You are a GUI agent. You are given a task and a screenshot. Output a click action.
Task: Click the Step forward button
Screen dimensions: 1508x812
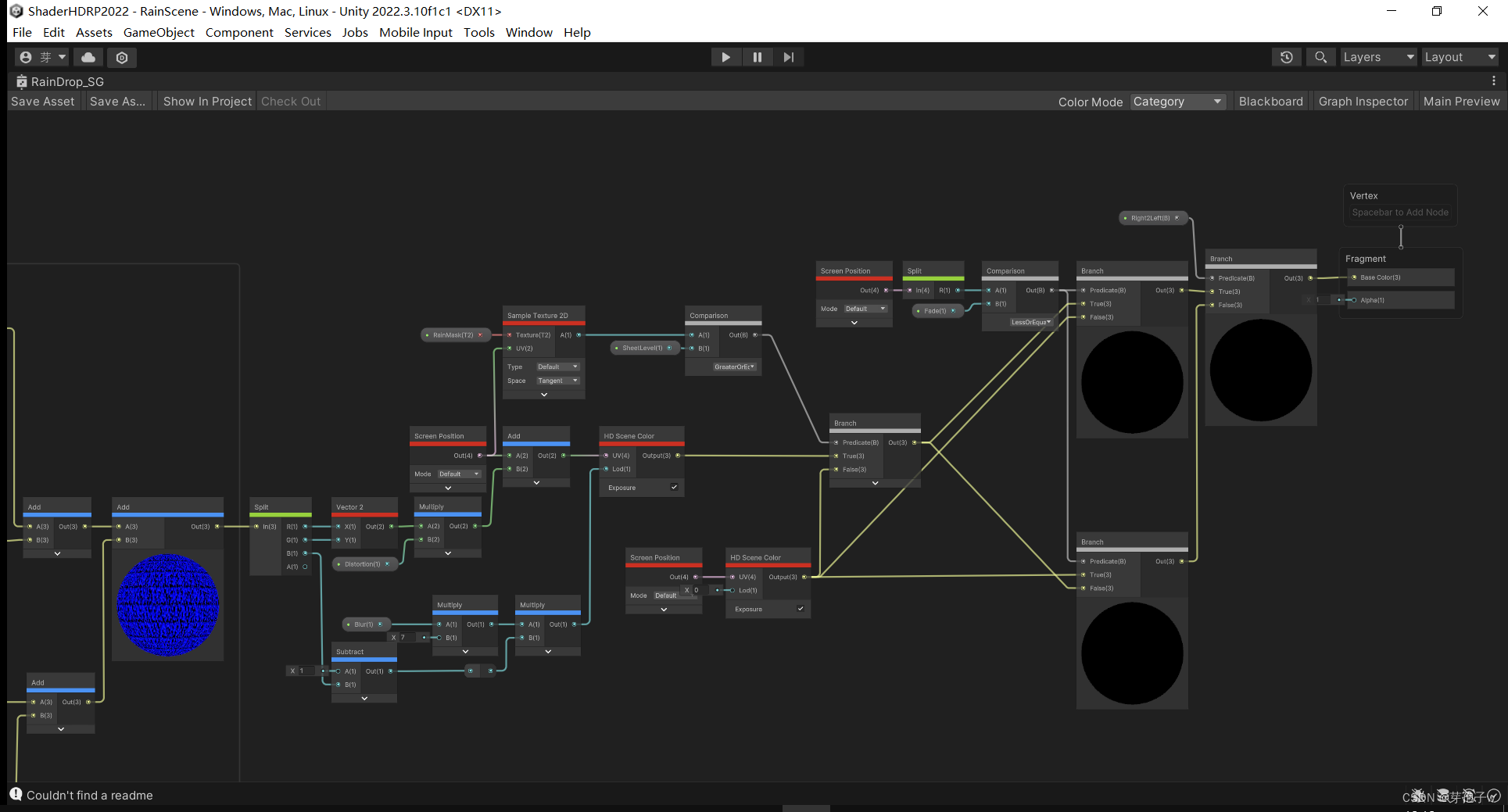789,57
